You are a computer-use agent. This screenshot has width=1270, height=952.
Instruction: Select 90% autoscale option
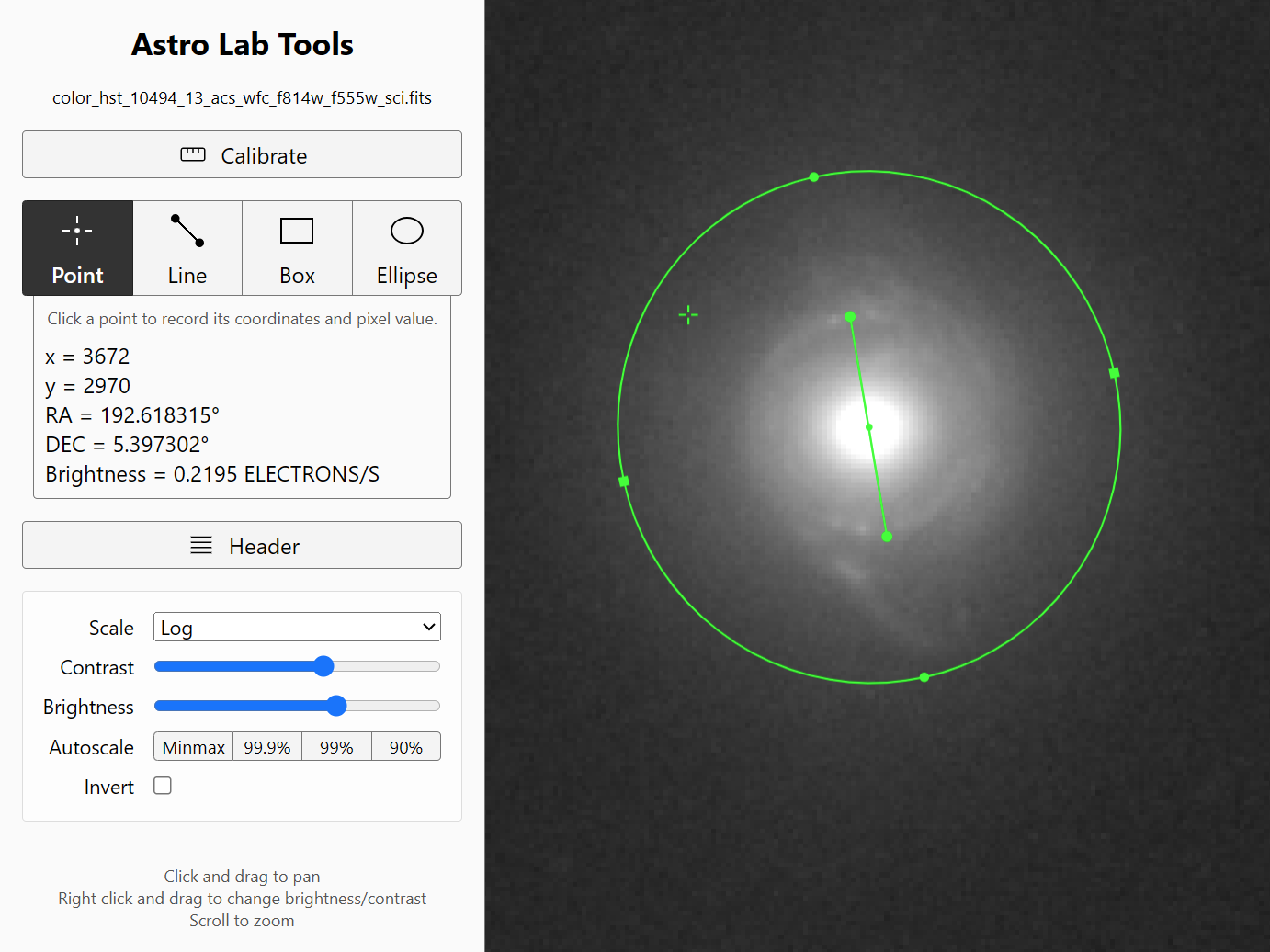point(405,747)
